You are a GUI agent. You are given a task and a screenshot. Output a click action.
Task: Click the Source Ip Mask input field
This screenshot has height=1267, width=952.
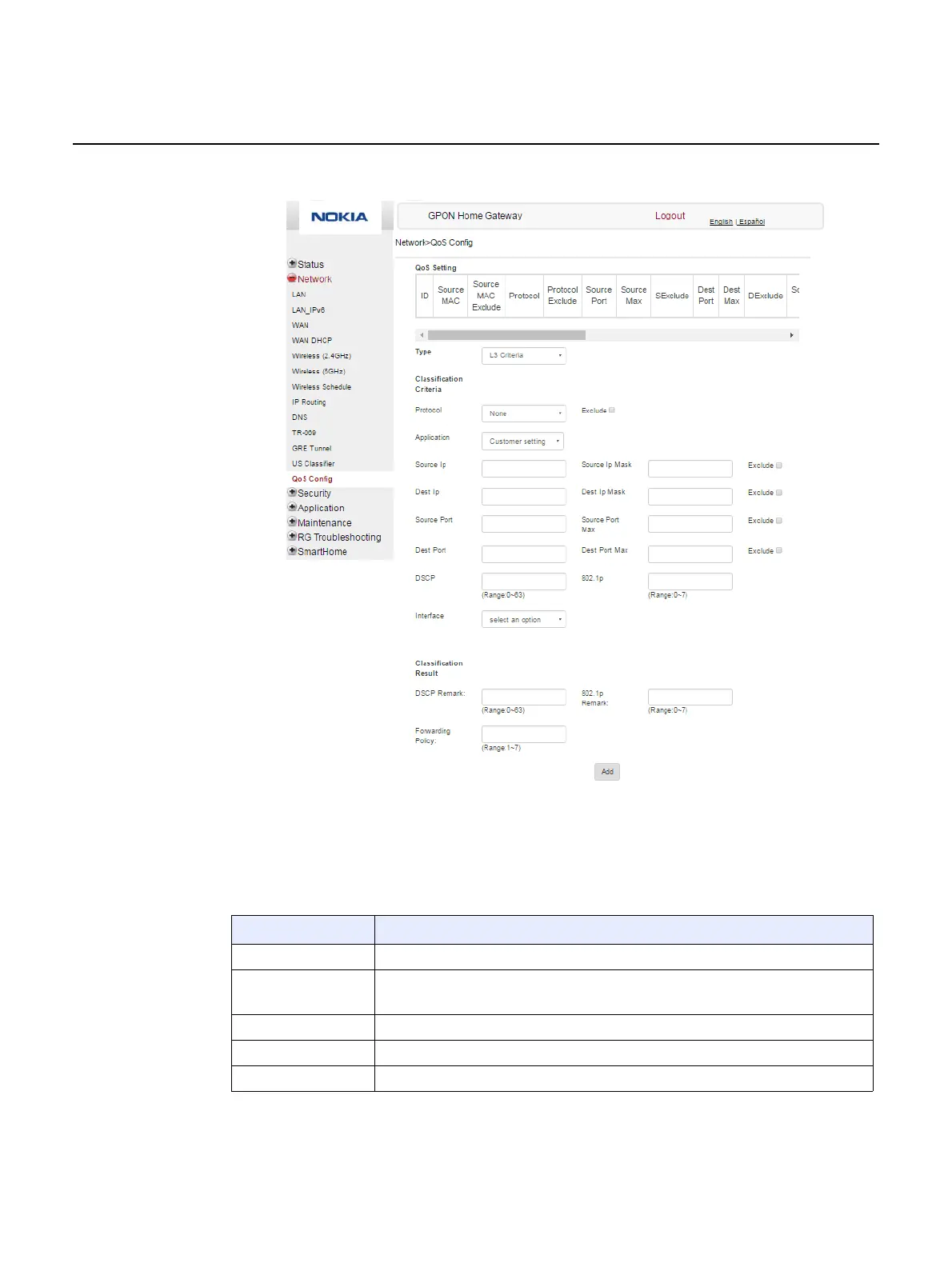tap(690, 469)
